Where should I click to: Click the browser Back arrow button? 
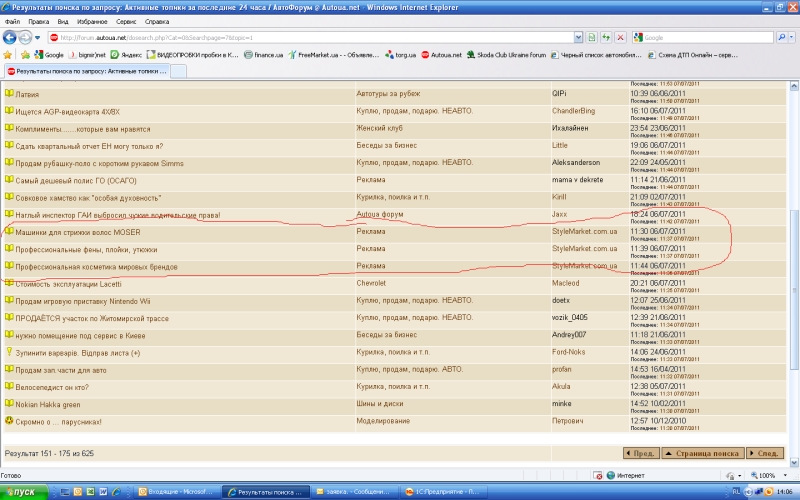[x=12, y=37]
